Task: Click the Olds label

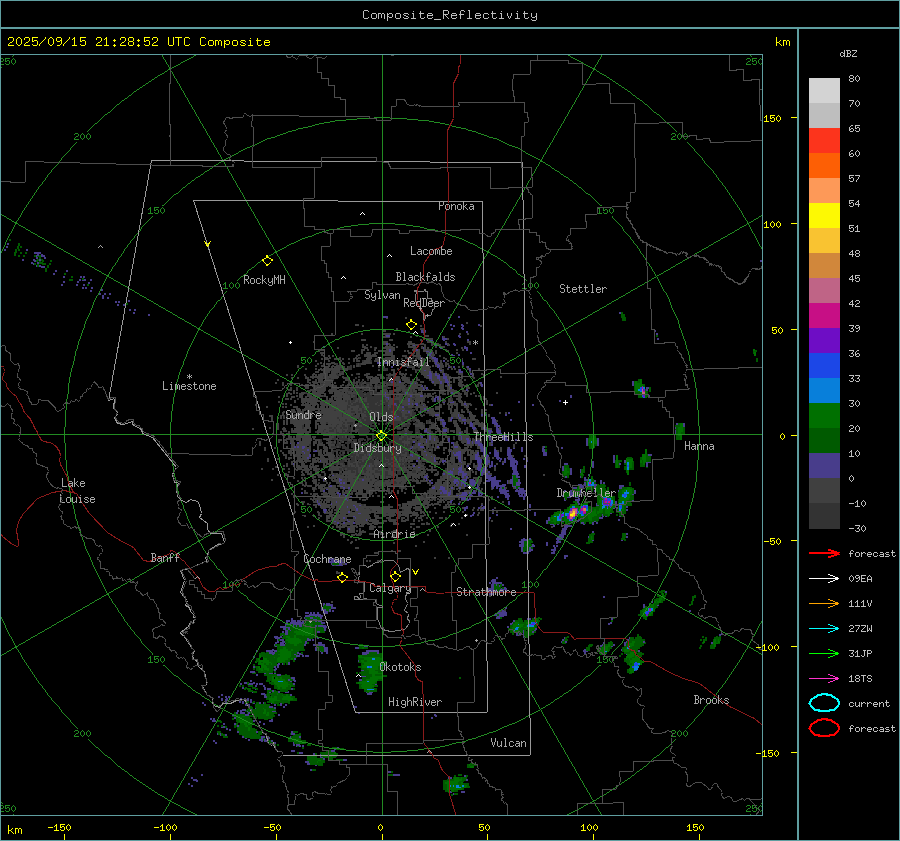Action: [x=381, y=417]
